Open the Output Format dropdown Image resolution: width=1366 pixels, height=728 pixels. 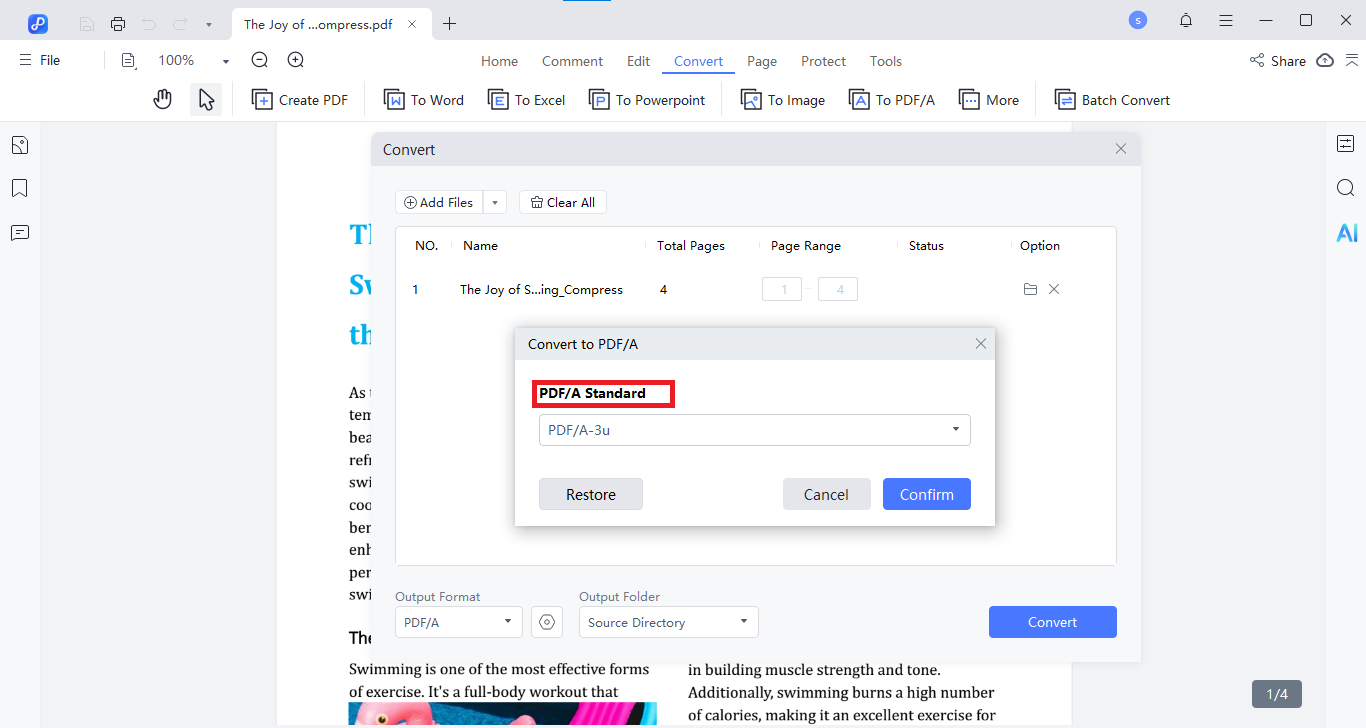click(x=458, y=621)
